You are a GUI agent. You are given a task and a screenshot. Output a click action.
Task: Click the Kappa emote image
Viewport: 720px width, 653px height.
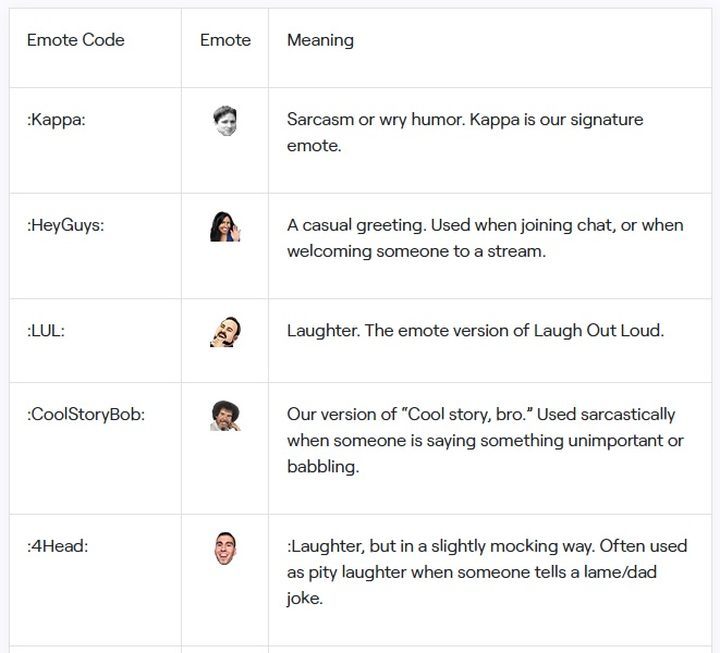(x=225, y=120)
